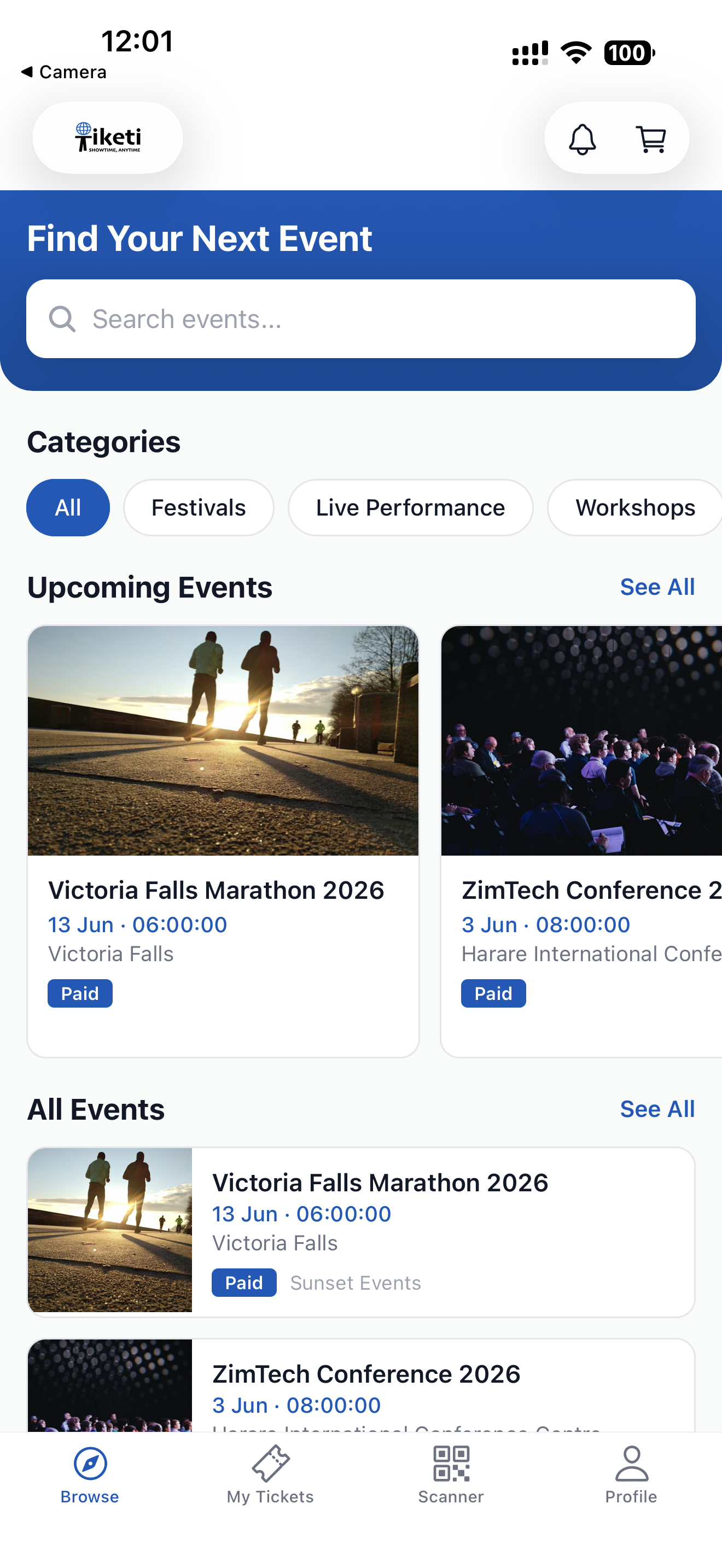Switch to the Browse tab
722x1568 pixels.
90,1473
